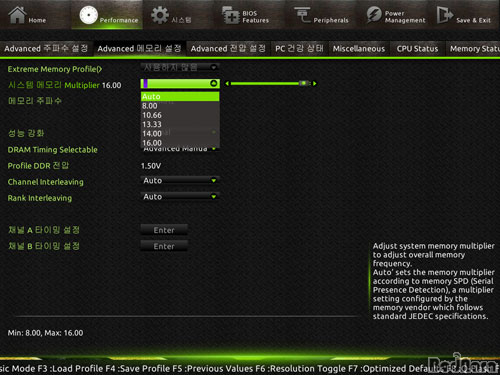Viewport: 500px width, 375px height.
Task: Switch to Memory Status tab
Action: pyautogui.click(x=473, y=49)
